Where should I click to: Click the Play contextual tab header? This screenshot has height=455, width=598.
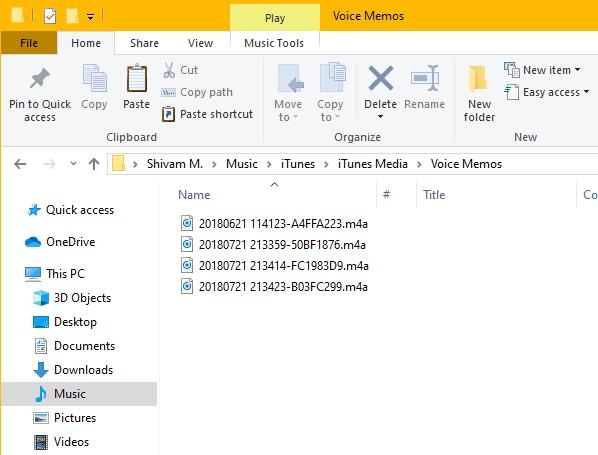pos(275,18)
